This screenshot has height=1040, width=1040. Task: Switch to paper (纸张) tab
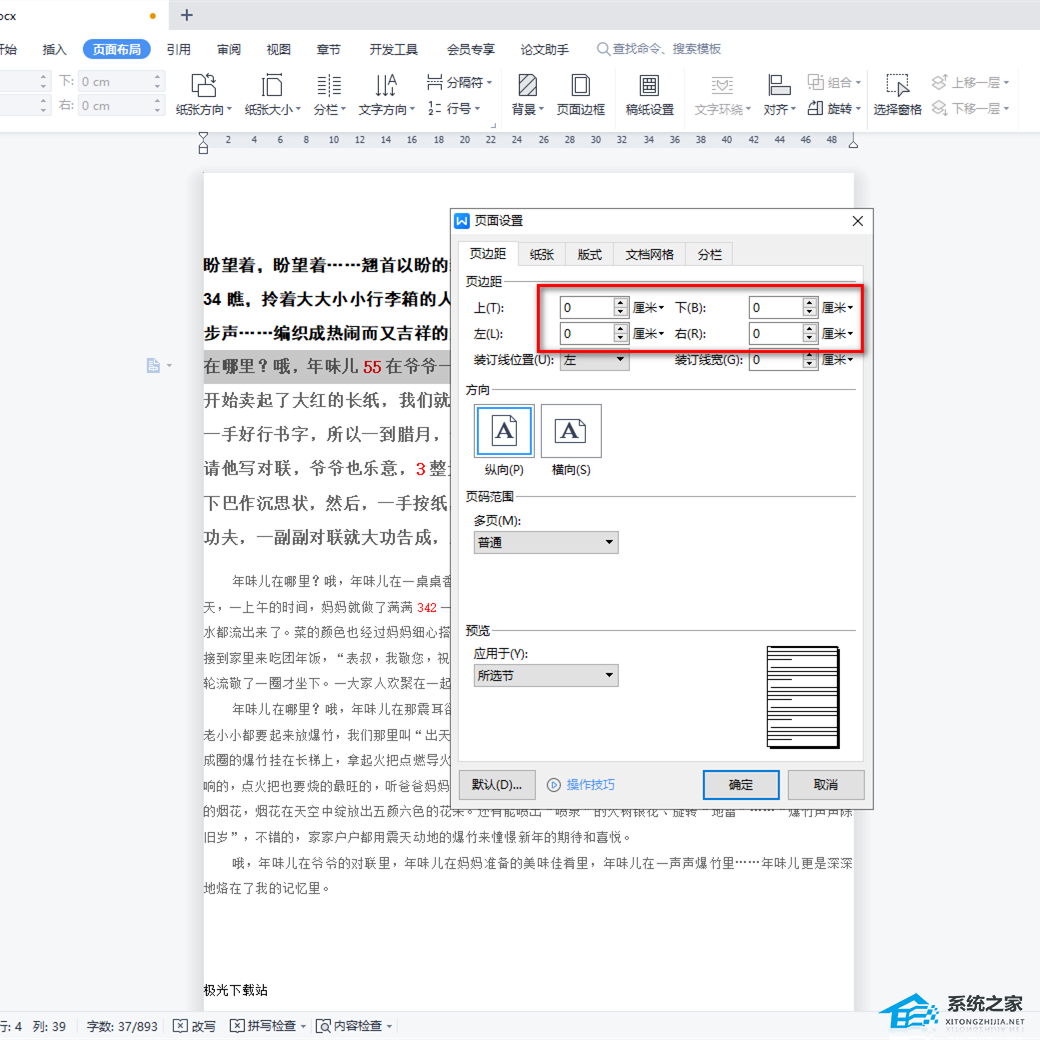(542, 255)
